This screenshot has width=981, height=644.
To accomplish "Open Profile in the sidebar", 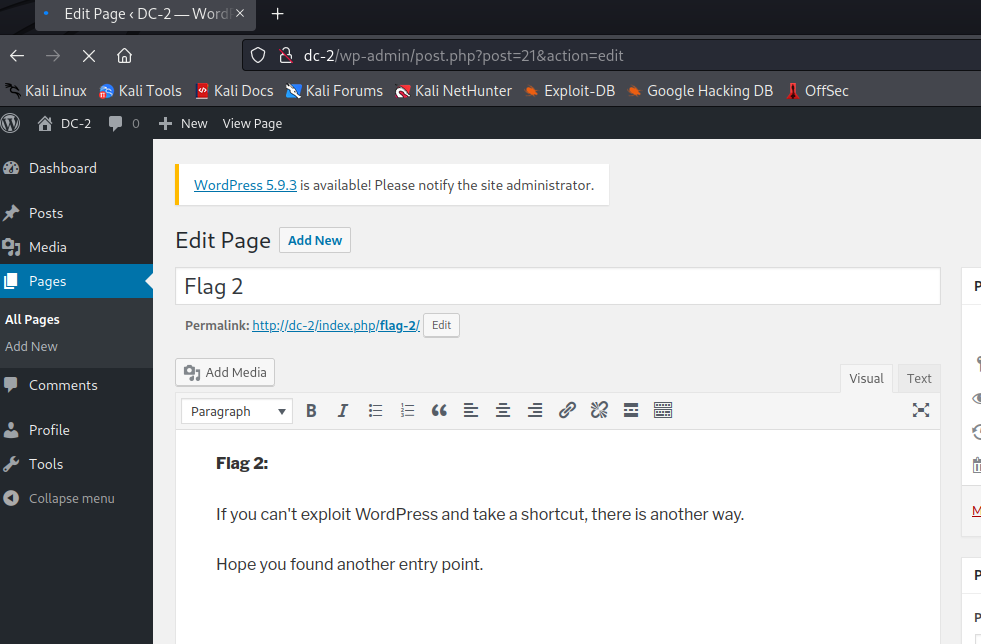I will click(x=76, y=430).
